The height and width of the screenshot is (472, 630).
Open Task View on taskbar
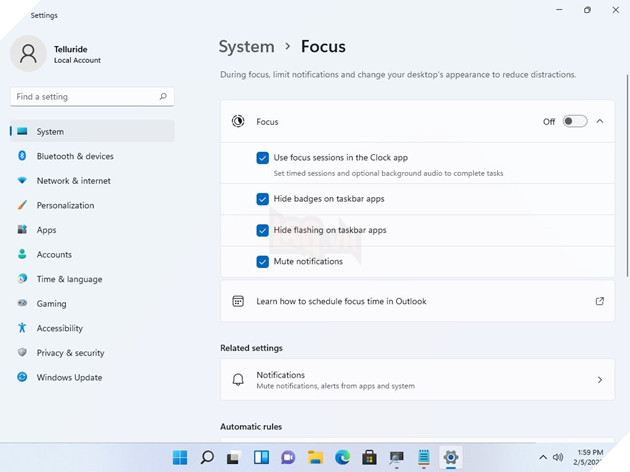click(x=234, y=457)
